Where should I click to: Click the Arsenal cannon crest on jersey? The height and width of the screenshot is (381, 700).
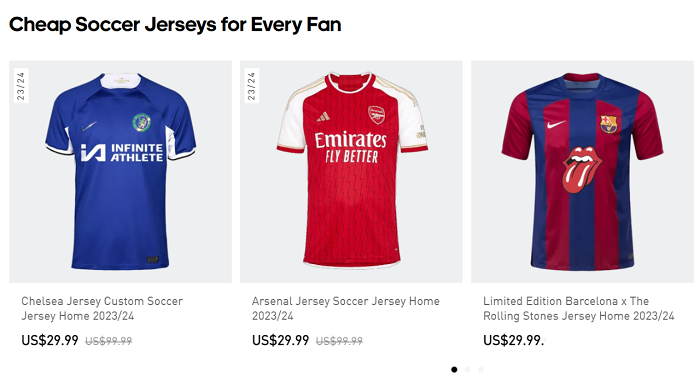[376, 115]
